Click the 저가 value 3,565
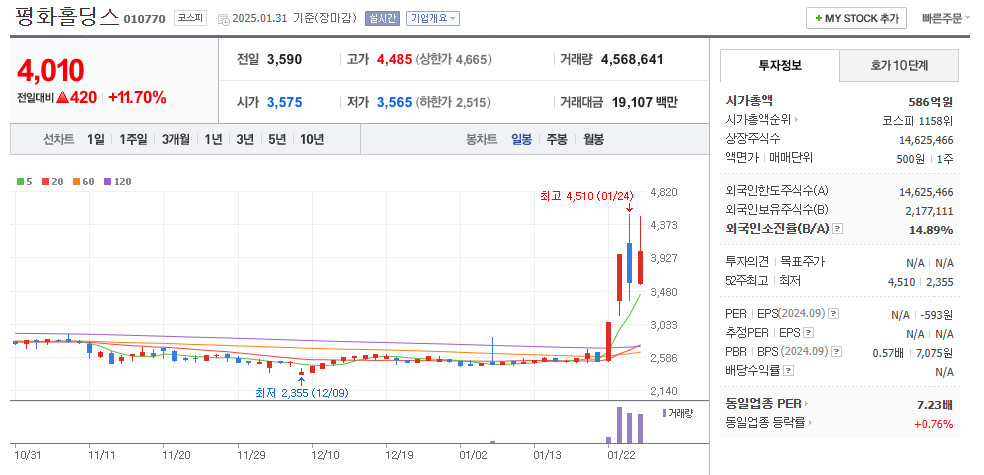984x475 pixels. [x=394, y=102]
